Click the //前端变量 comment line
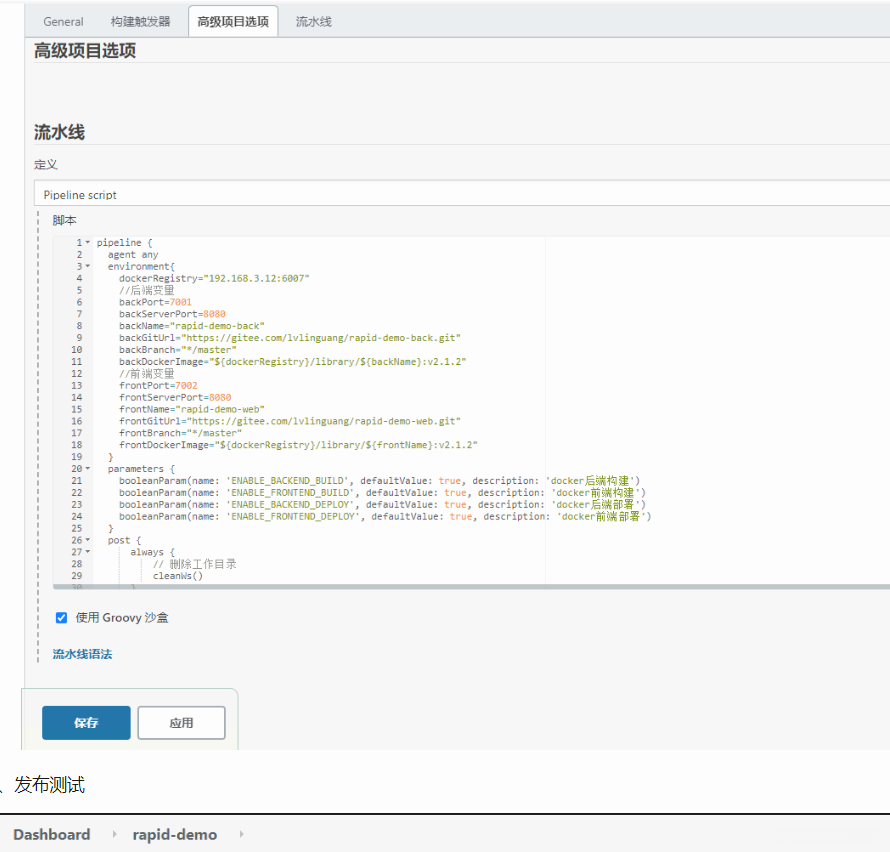Viewport: 890px width, 852px height. point(146,373)
